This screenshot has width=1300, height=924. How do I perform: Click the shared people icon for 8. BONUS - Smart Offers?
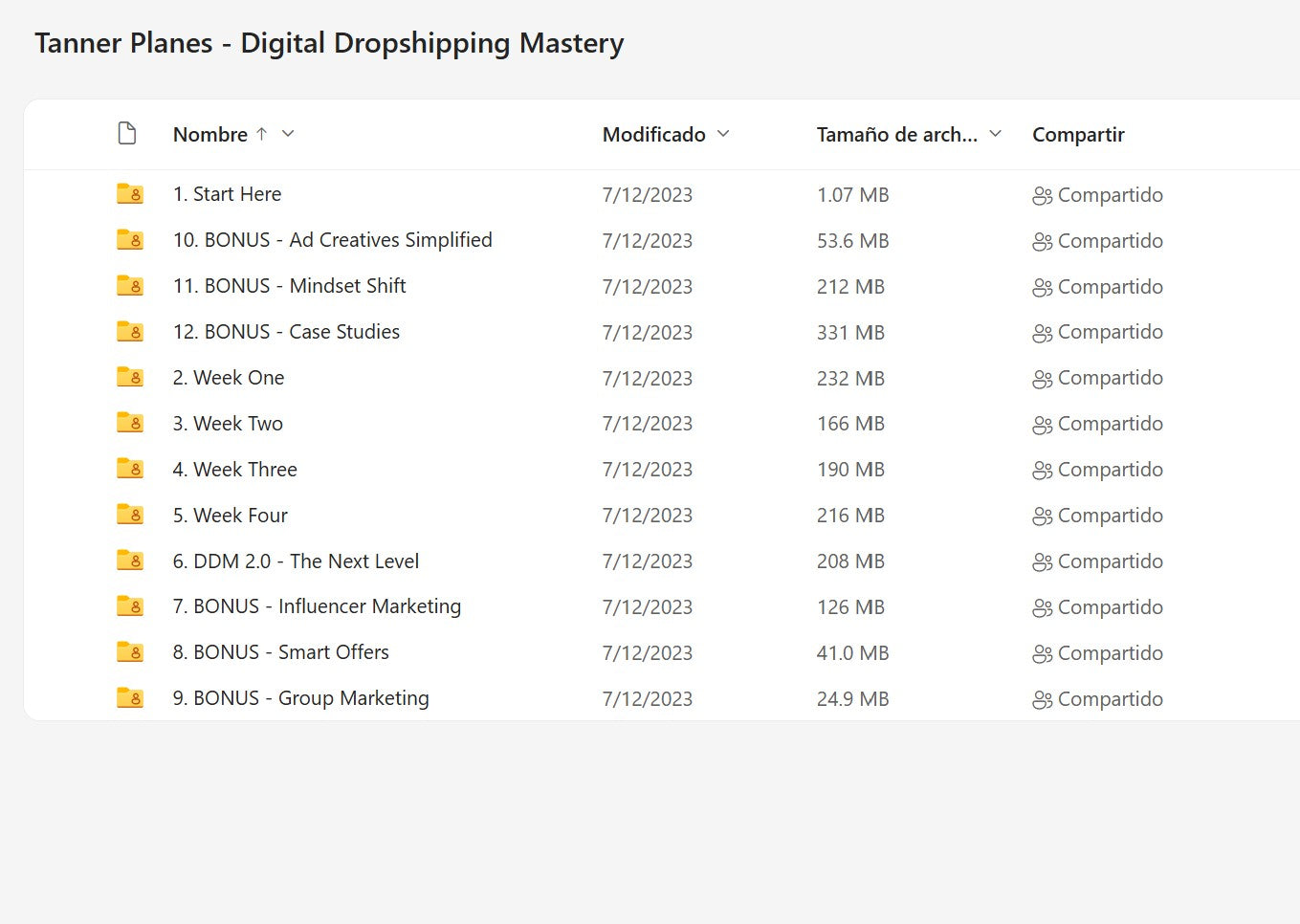point(1042,654)
